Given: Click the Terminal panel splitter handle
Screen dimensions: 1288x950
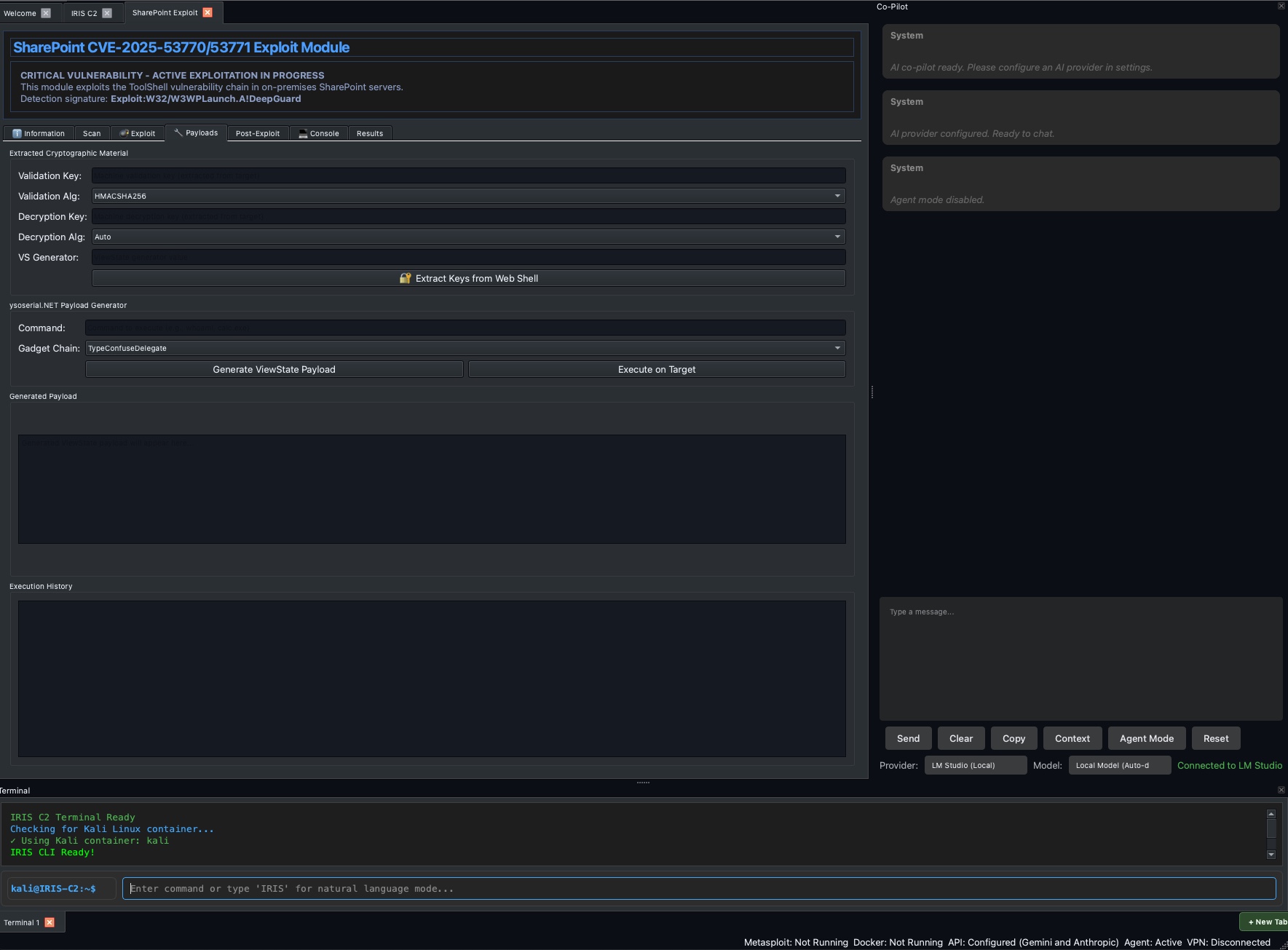Looking at the screenshot, I should pyautogui.click(x=643, y=783).
